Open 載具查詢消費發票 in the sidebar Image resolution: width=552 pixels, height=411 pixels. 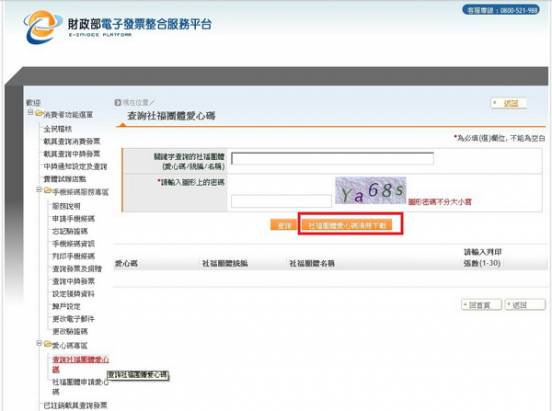pos(72,141)
